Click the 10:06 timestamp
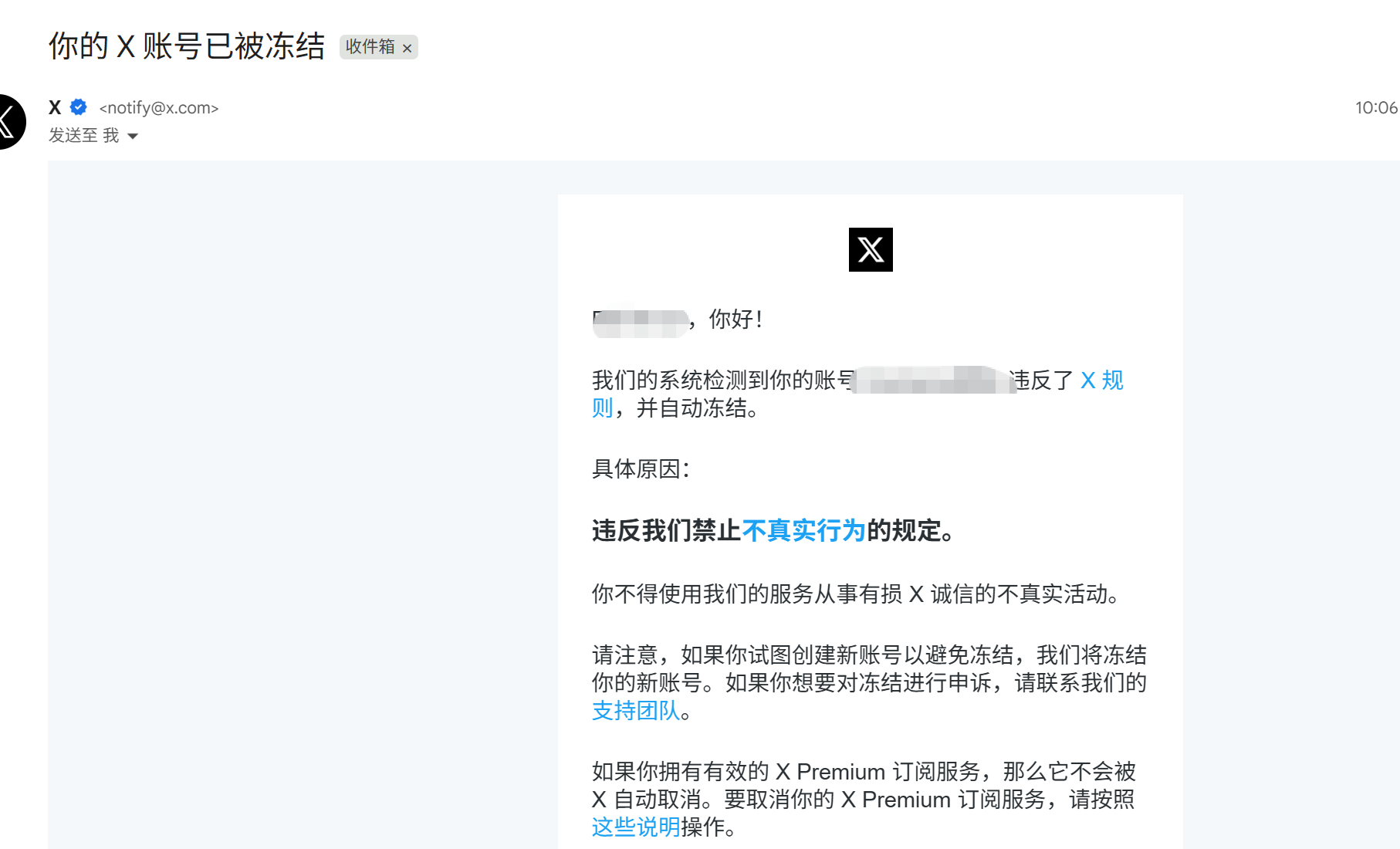Viewport: 1400px width, 849px height. (1376, 108)
